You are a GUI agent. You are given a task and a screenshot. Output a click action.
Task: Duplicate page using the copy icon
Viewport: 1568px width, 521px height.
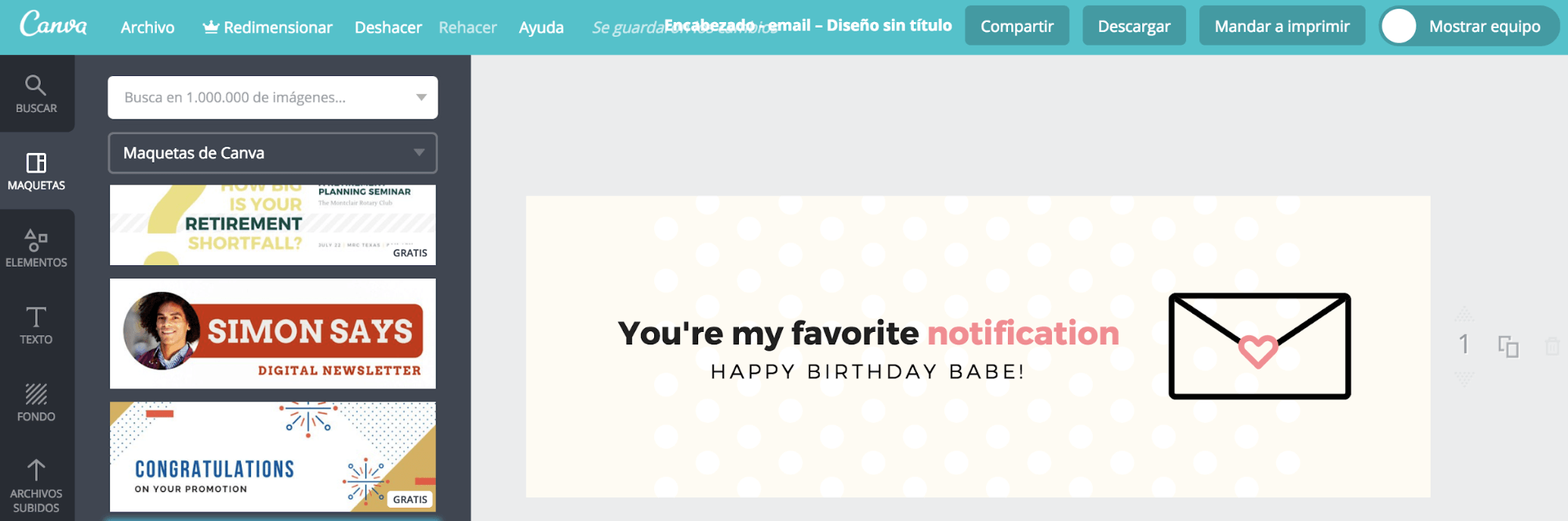(x=1508, y=346)
